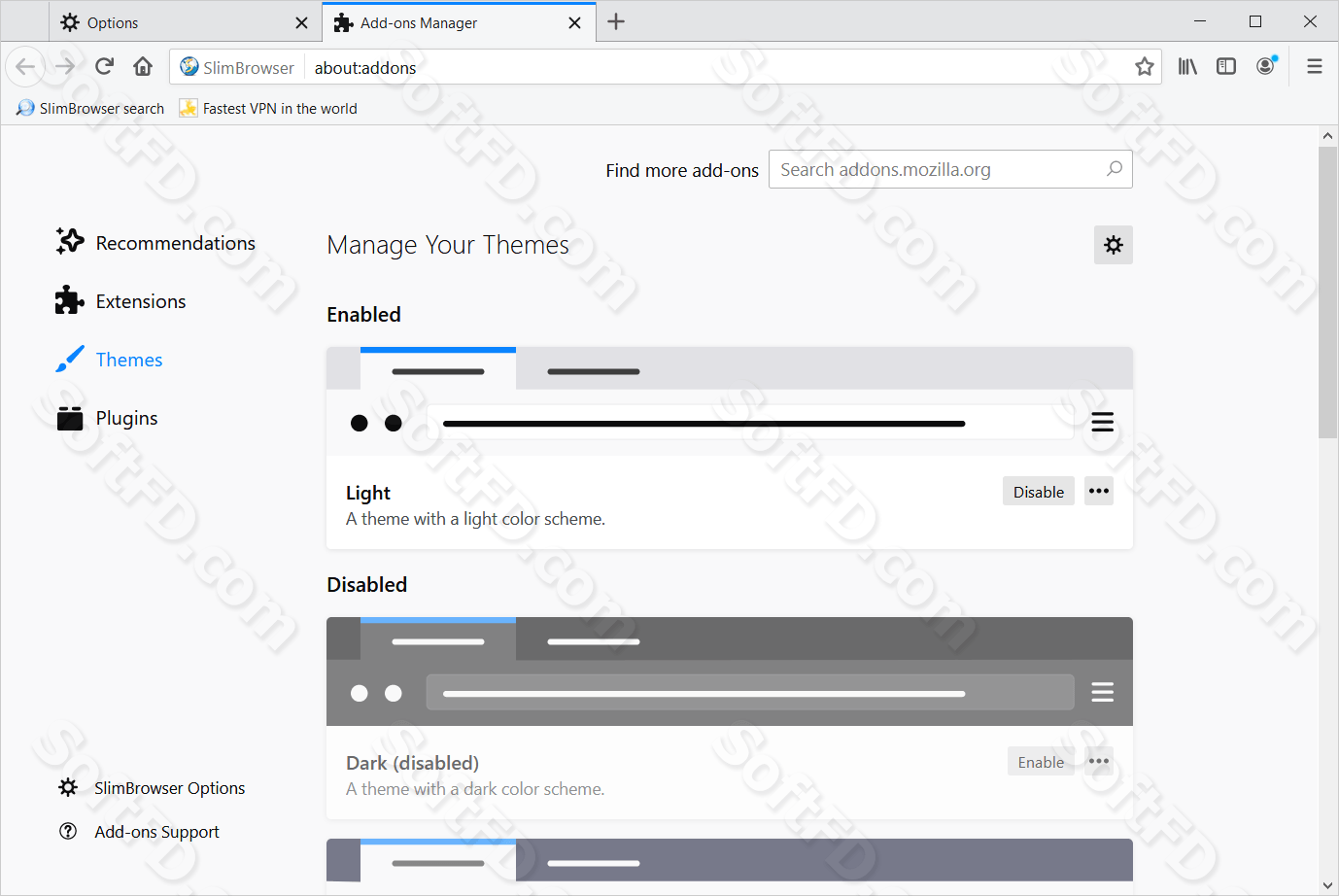Open more options for Light theme
The height and width of the screenshot is (896, 1339).
coord(1099,491)
